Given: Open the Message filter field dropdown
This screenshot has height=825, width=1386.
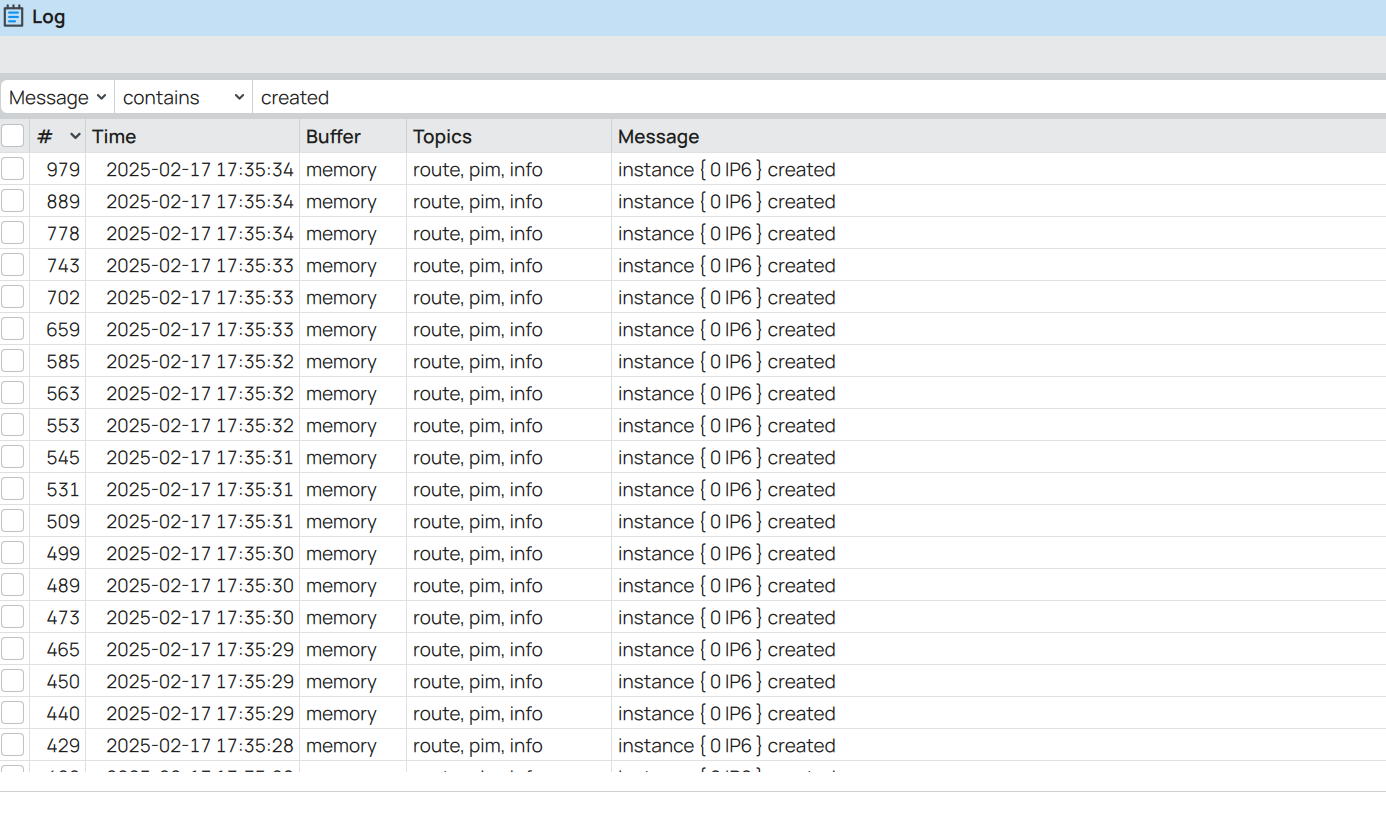Looking at the screenshot, I should (58, 97).
